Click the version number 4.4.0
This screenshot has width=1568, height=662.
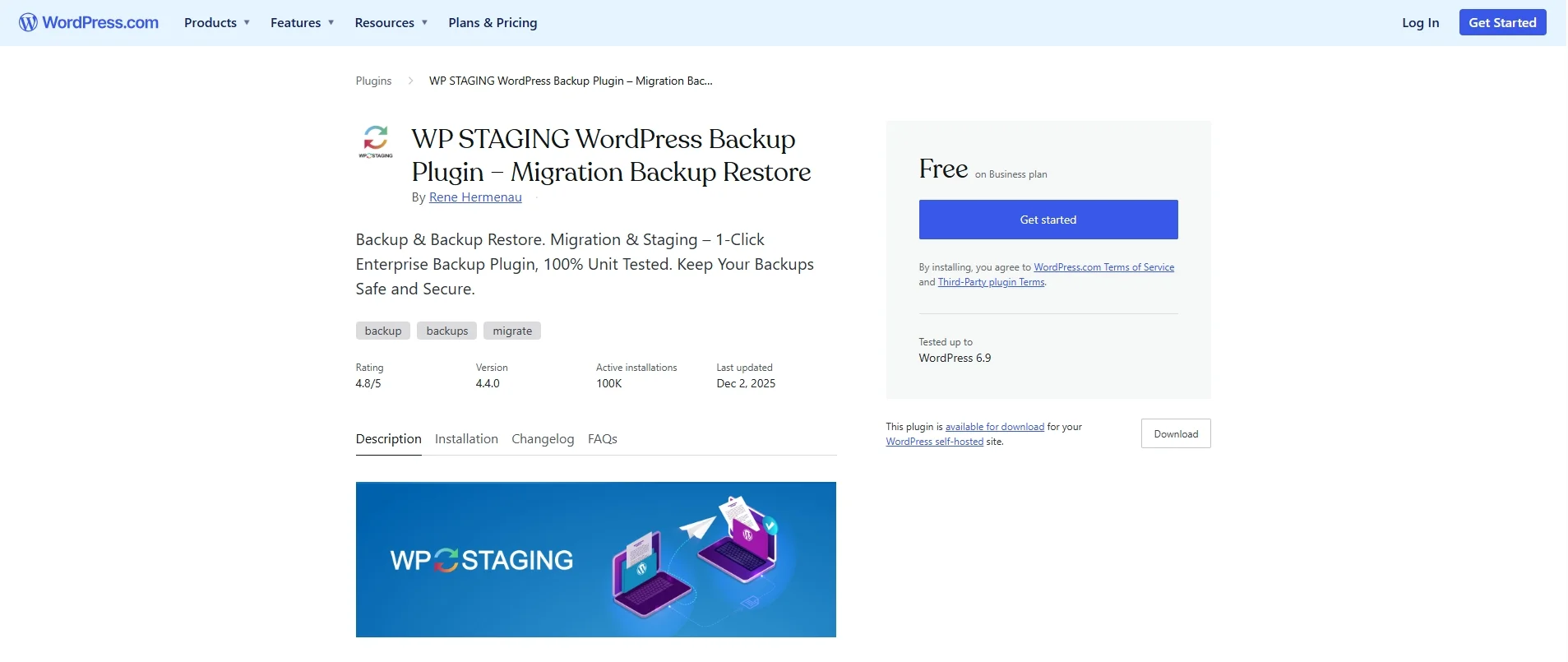[x=488, y=383]
